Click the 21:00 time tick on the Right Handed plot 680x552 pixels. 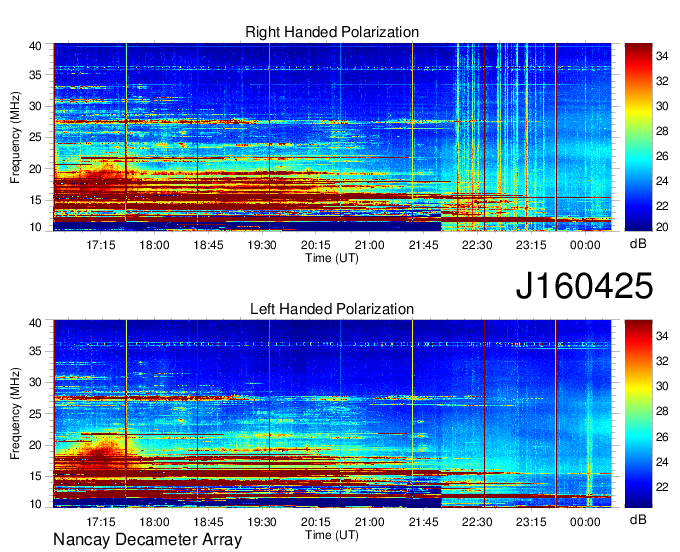[x=369, y=245]
